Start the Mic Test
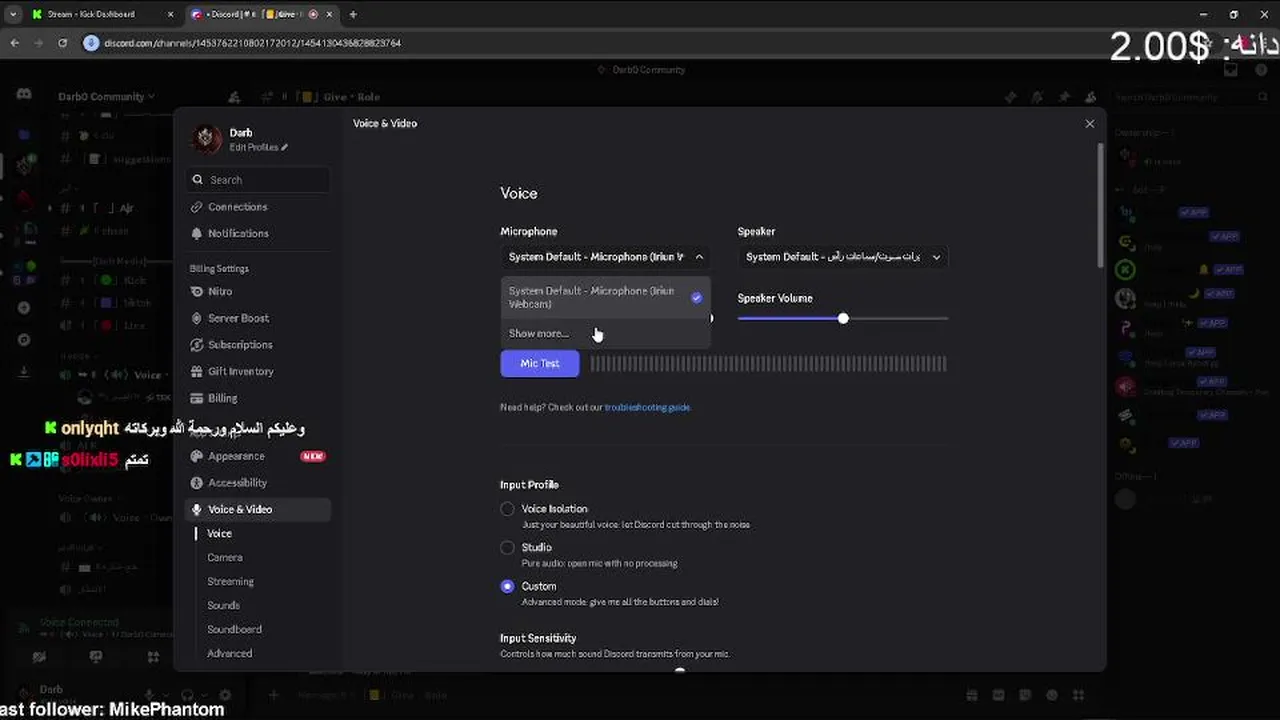This screenshot has width=1280, height=720. pos(540,364)
